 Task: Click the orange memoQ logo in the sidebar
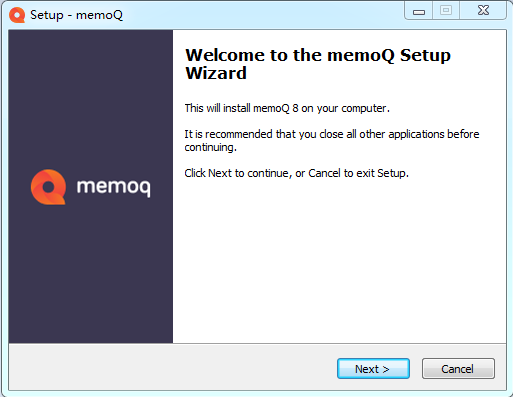[48, 187]
